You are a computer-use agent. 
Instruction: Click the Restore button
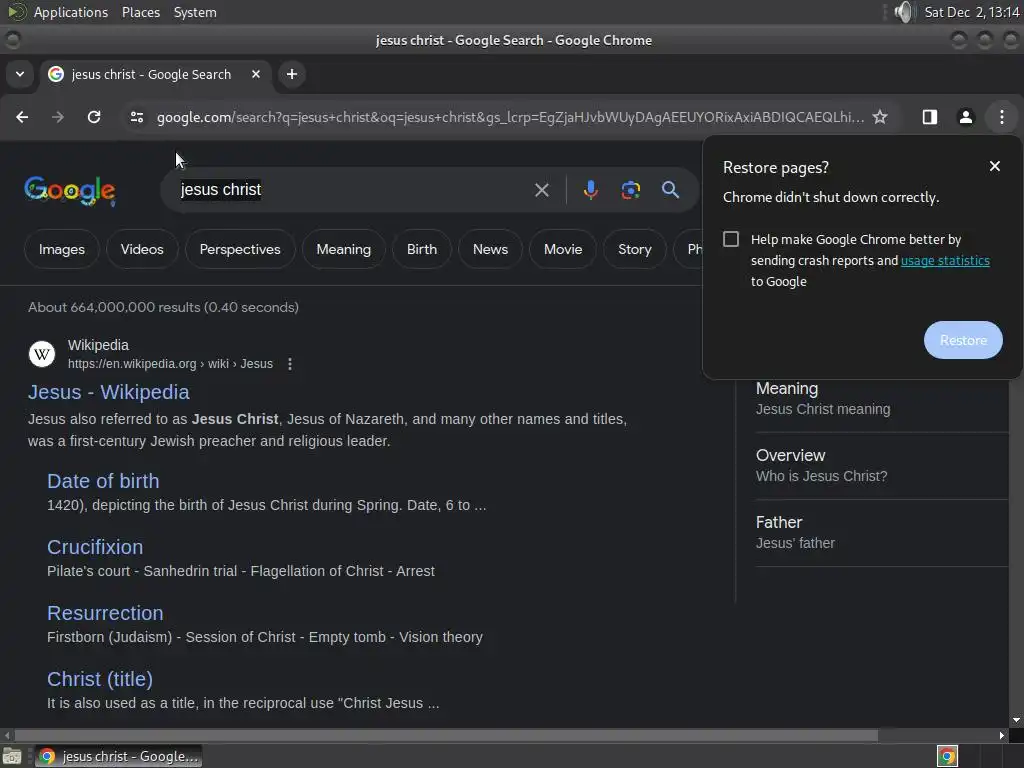[x=963, y=340]
